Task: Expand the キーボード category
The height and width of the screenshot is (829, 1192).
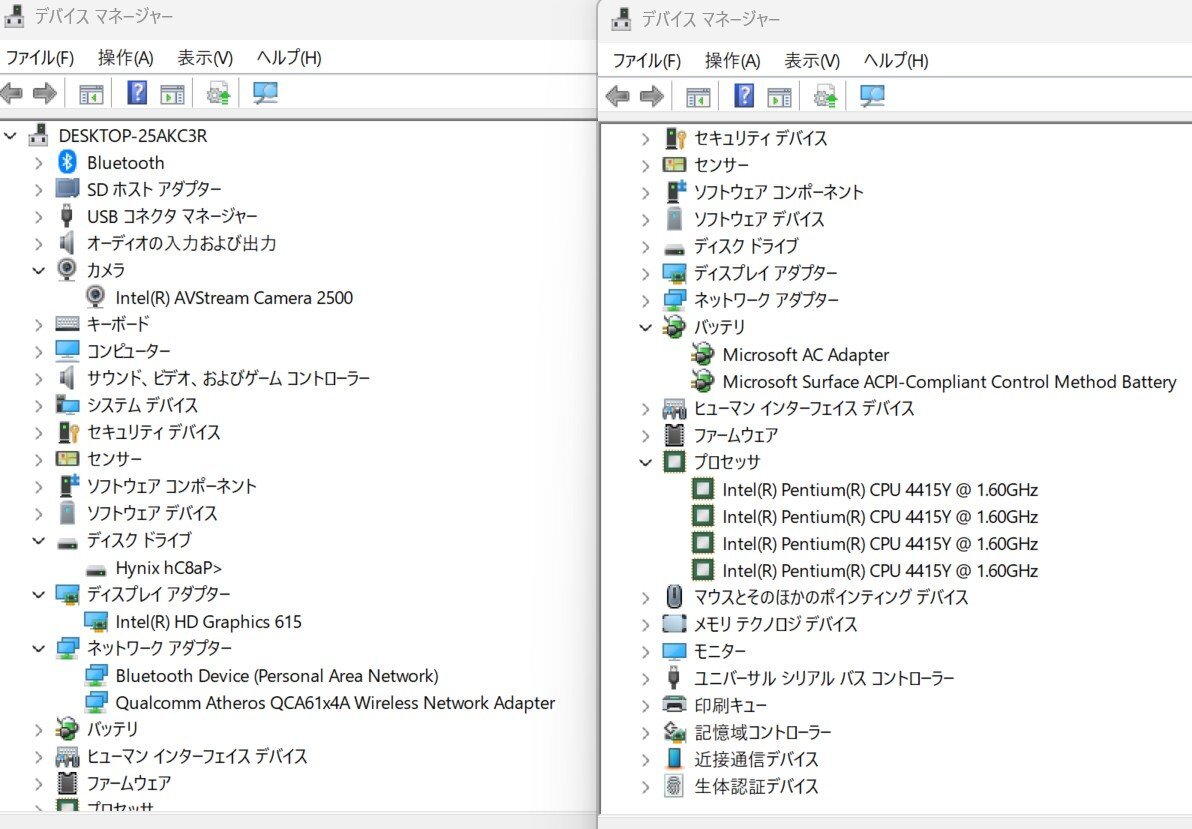Action: coord(38,324)
